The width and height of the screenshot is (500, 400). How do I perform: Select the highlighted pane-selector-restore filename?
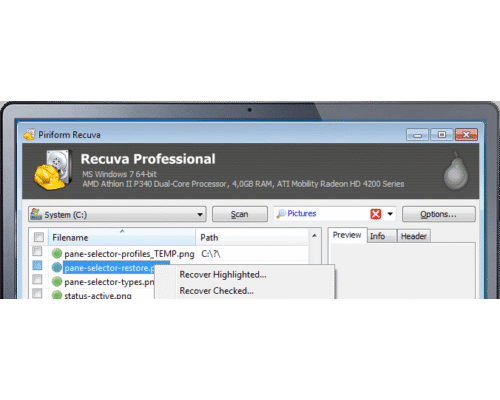point(109,268)
